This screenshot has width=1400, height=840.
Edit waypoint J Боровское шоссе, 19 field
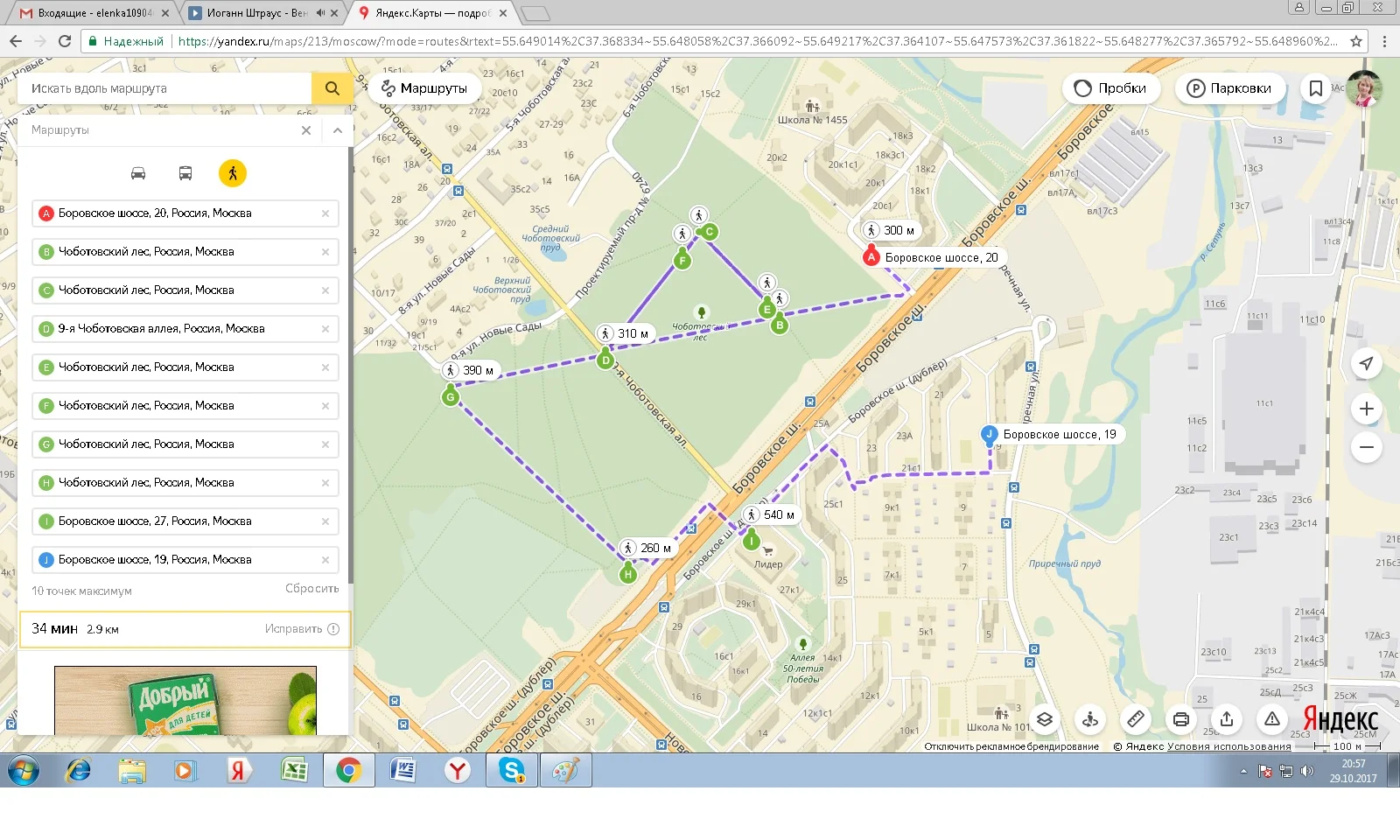click(185, 560)
